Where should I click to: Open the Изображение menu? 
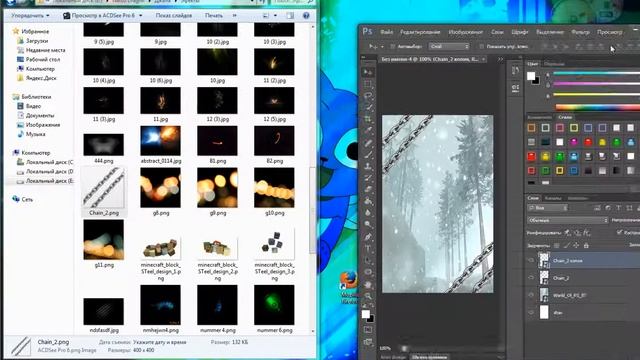click(466, 32)
